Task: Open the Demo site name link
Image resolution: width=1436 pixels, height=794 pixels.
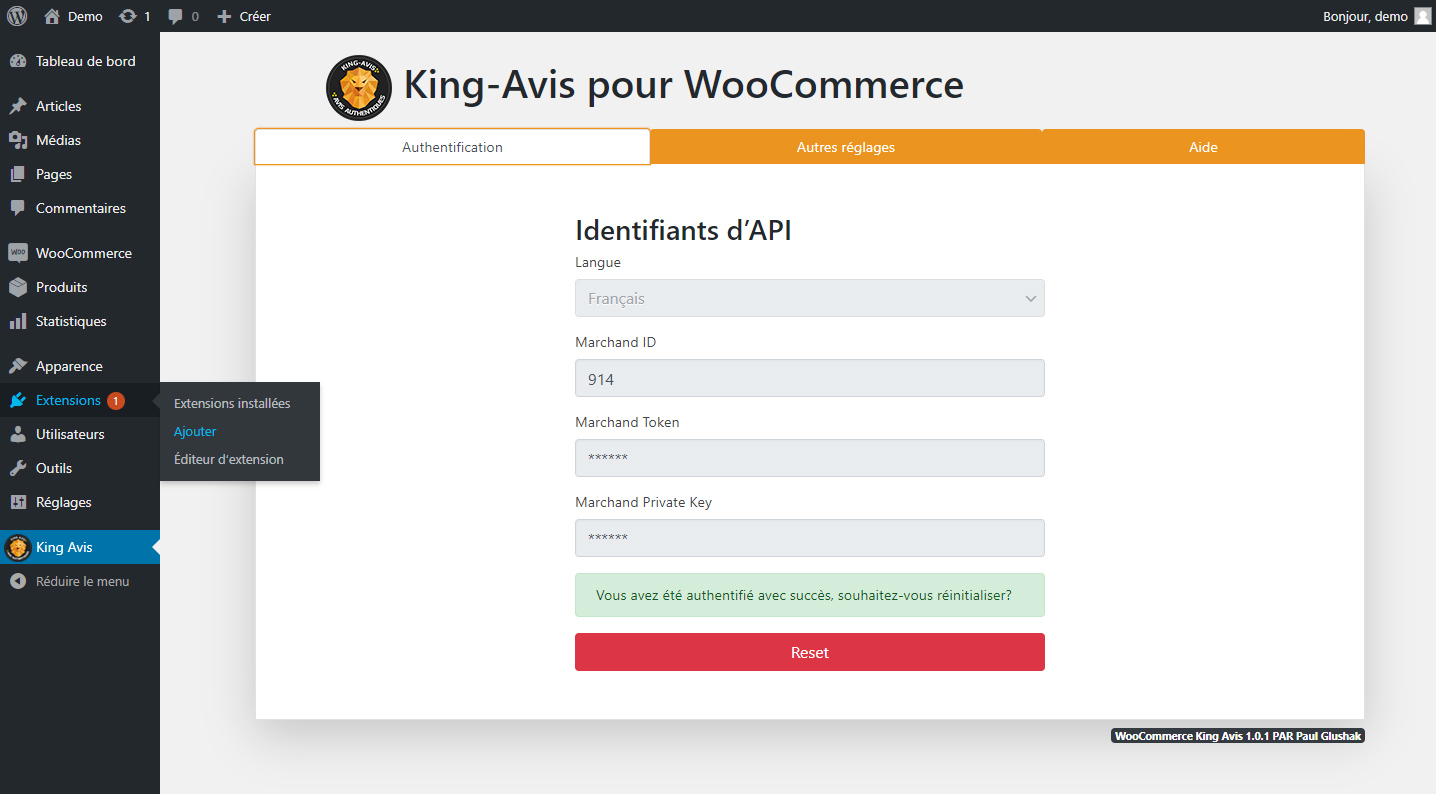Action: [x=85, y=16]
